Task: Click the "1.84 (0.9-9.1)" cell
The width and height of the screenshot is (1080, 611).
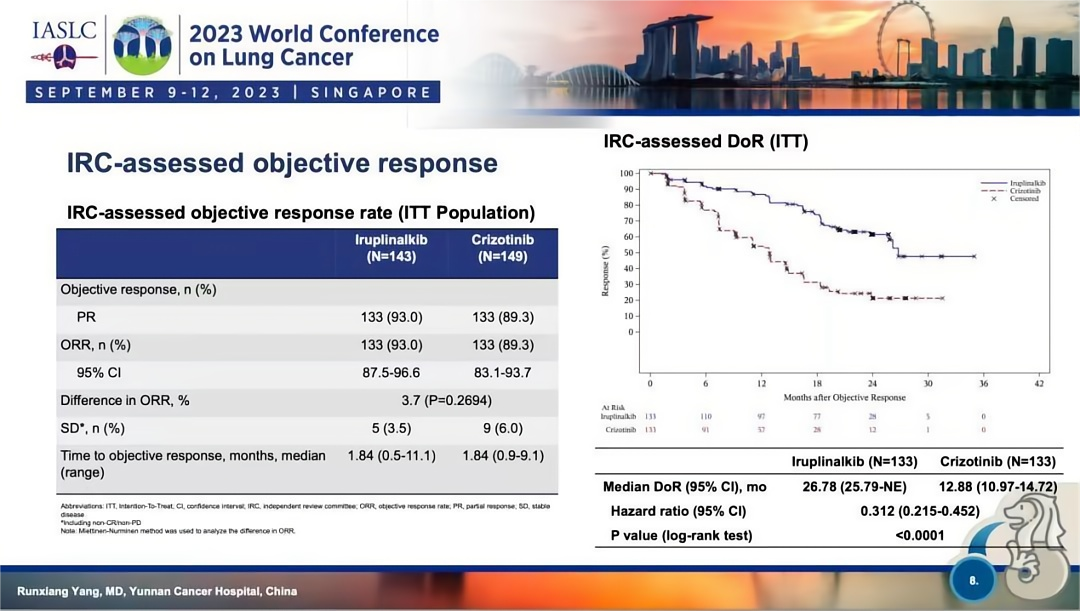Action: pos(503,455)
